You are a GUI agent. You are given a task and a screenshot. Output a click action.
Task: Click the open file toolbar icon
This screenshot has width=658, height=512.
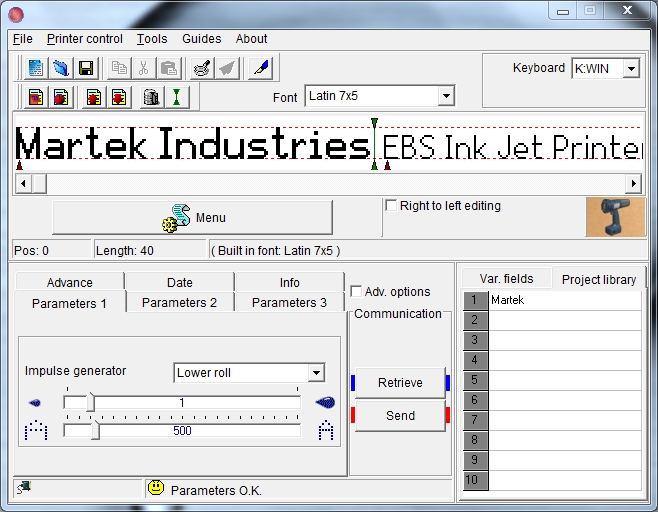tap(61, 68)
